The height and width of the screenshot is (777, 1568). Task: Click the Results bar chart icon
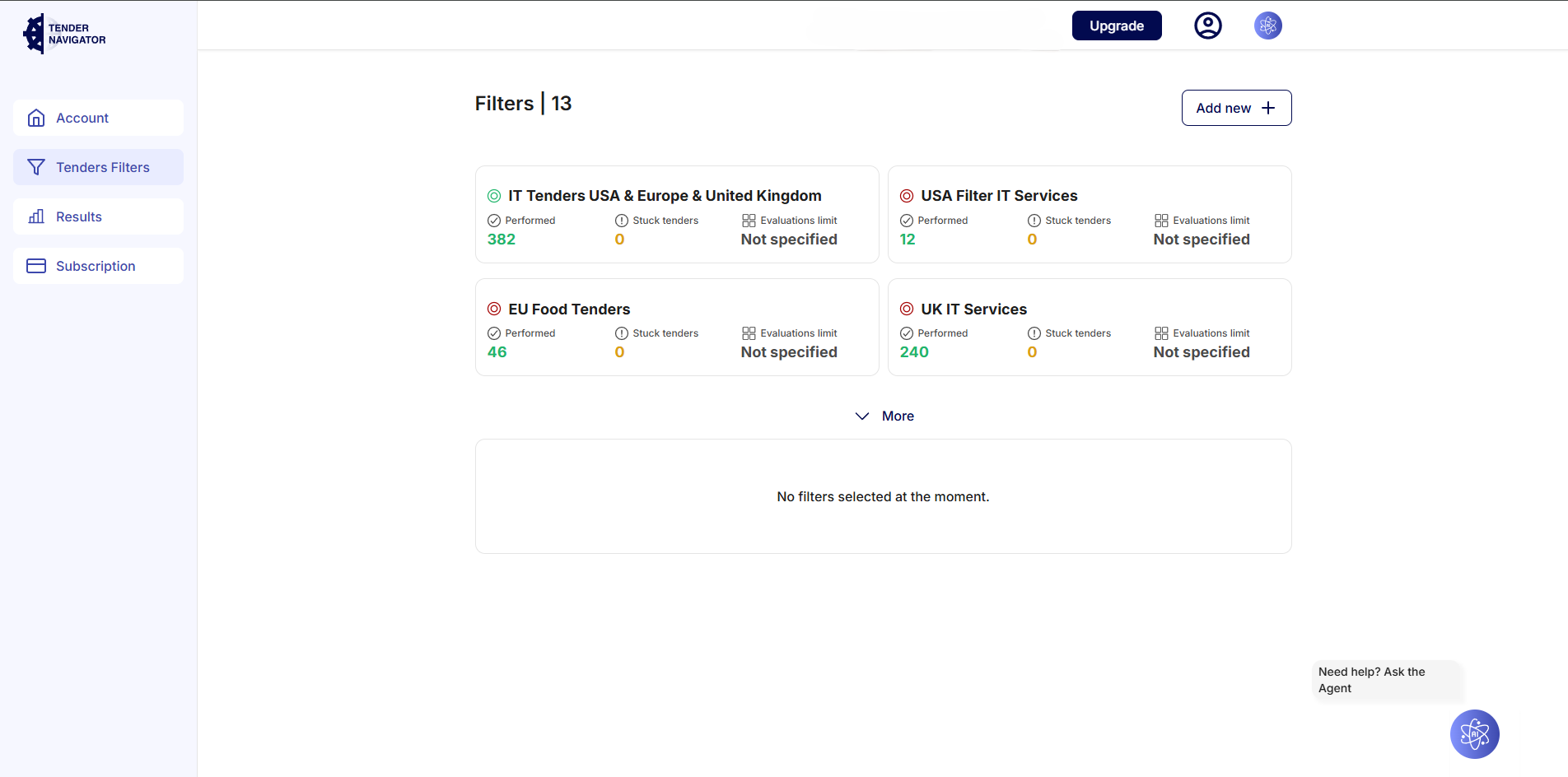(x=36, y=216)
